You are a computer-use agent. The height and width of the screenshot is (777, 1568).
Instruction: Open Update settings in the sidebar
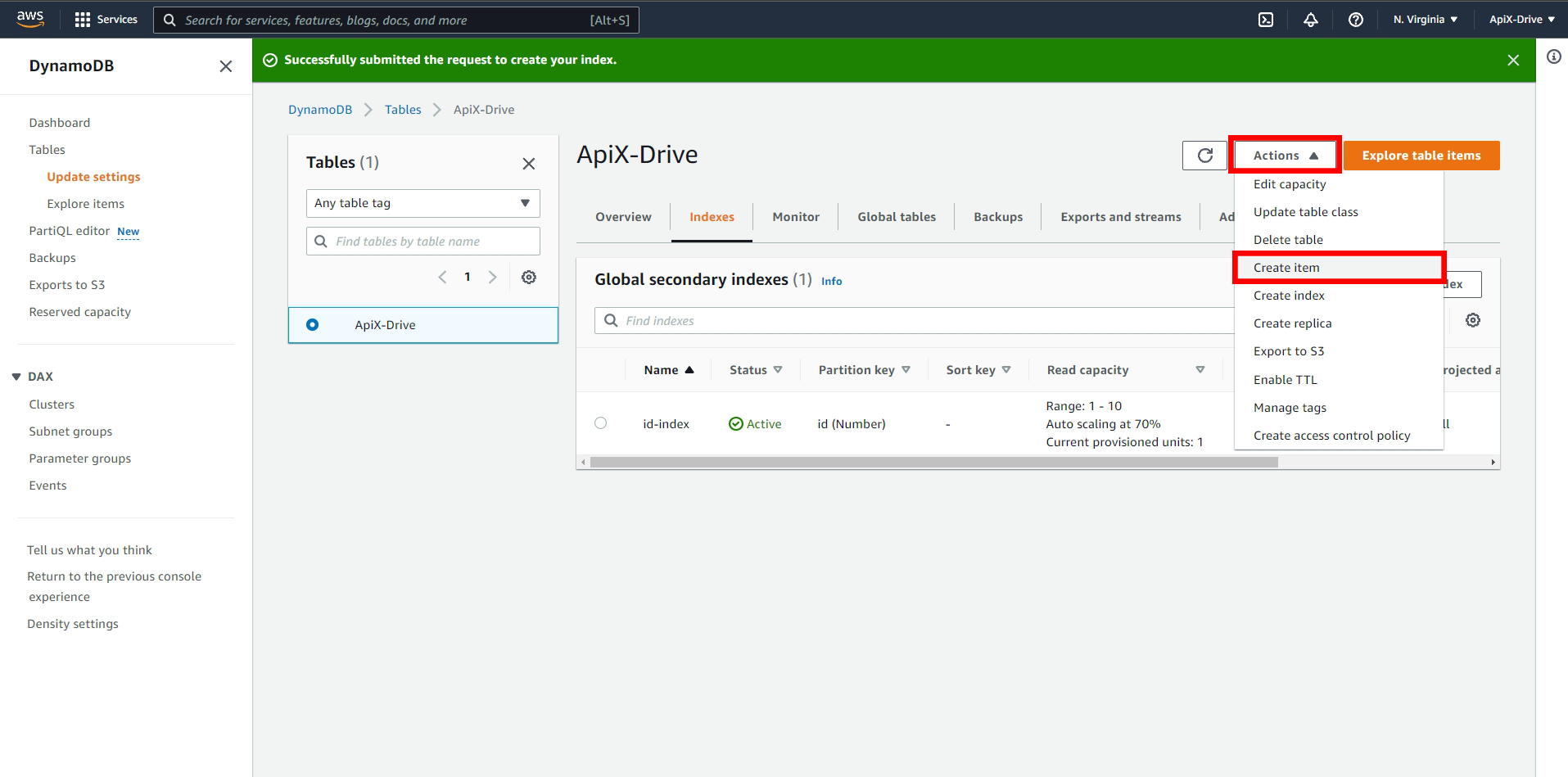93,177
